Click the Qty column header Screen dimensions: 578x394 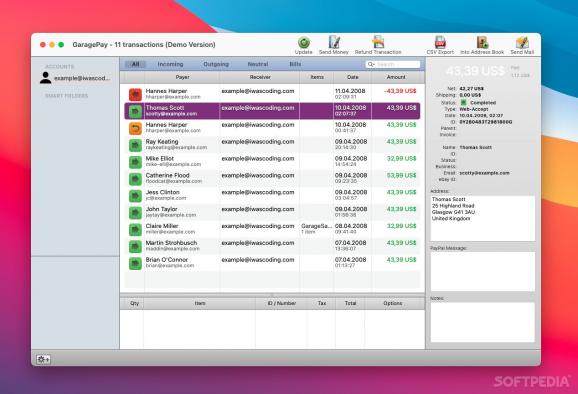coord(135,303)
